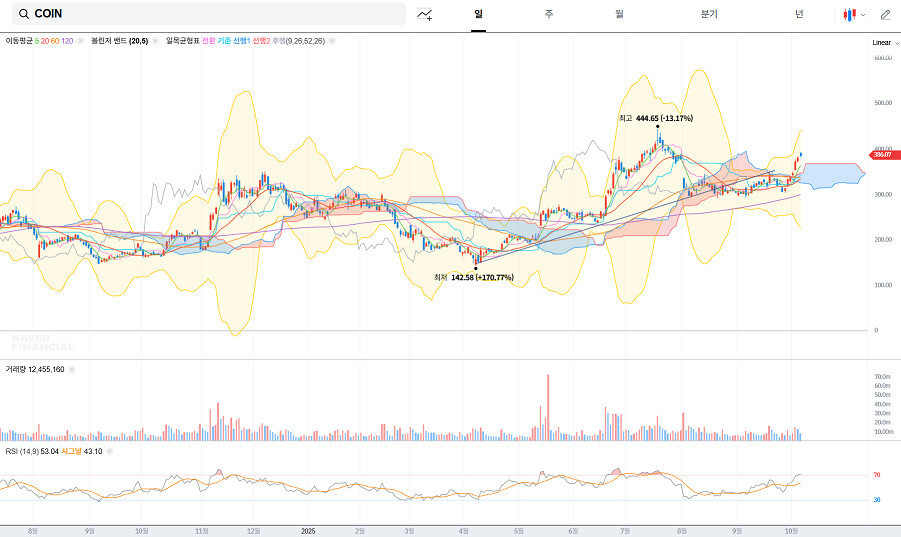
Task: Click the red current price tag
Action: [x=885, y=155]
